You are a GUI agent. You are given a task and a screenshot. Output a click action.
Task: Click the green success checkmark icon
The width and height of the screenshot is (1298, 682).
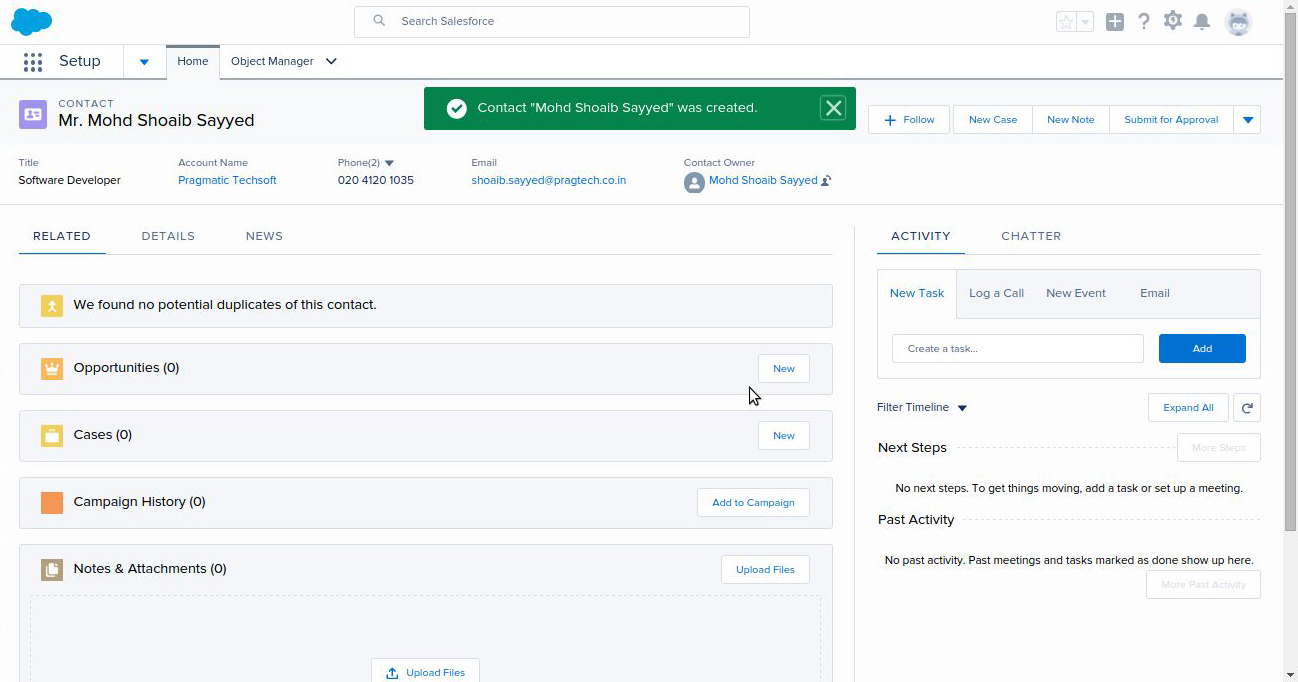tap(457, 108)
